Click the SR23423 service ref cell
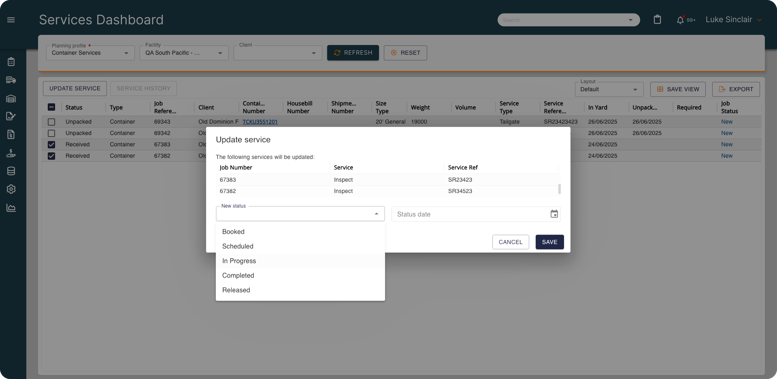 [x=459, y=180]
